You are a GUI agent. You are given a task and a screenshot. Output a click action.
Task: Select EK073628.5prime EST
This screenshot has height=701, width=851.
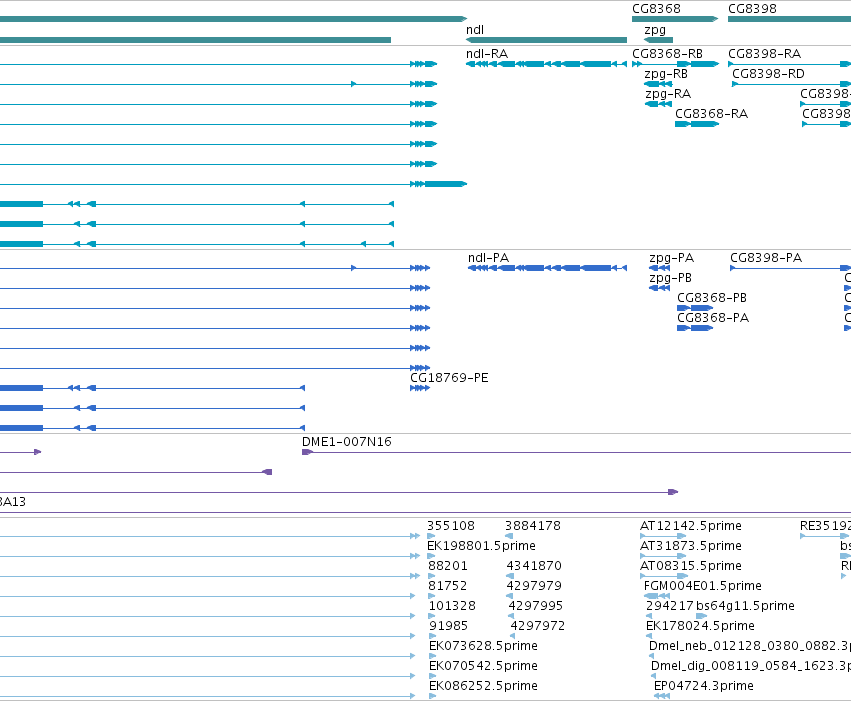pyautogui.click(x=433, y=657)
